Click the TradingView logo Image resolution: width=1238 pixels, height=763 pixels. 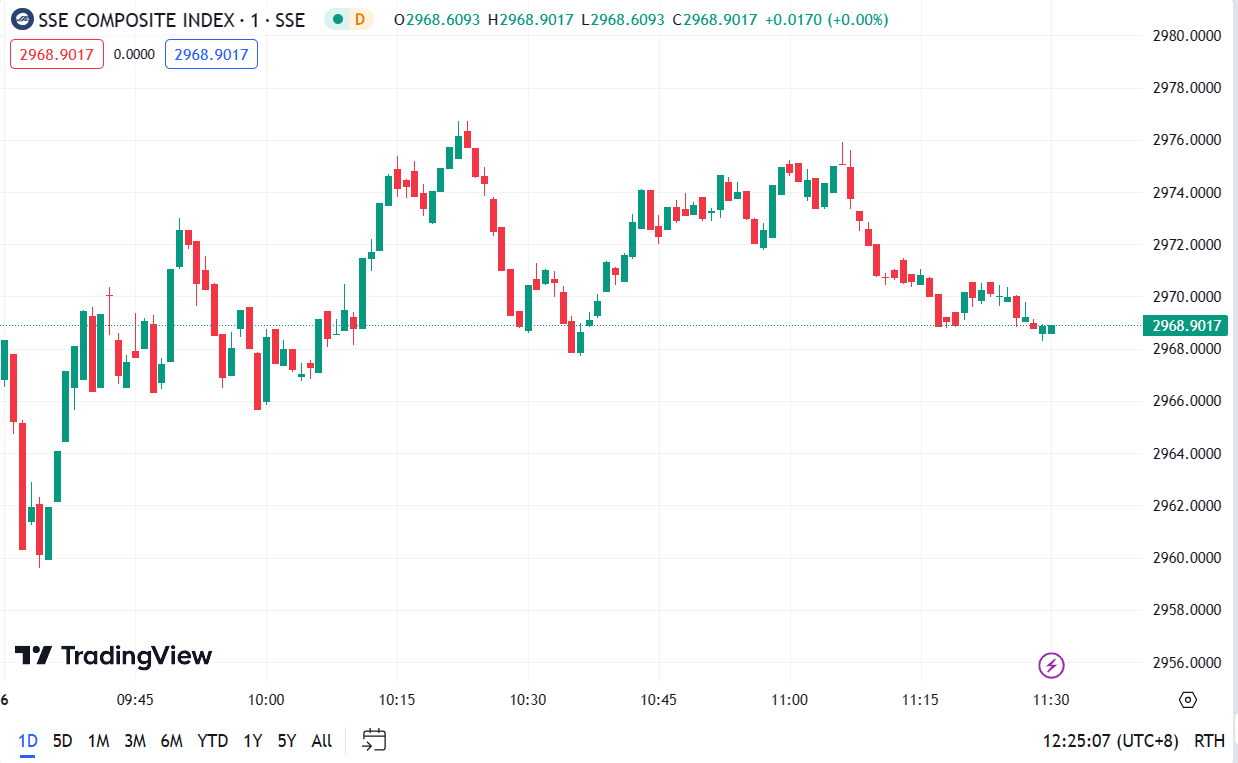[x=113, y=656]
